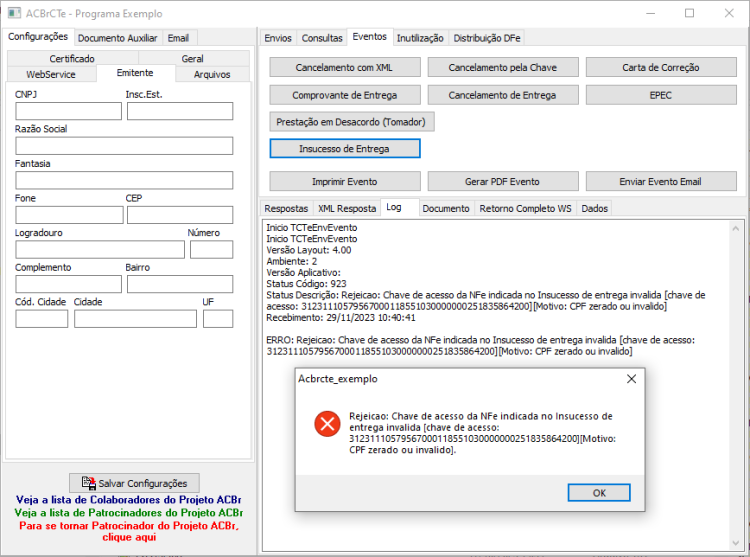Click the CNPJ input field

[68, 111]
